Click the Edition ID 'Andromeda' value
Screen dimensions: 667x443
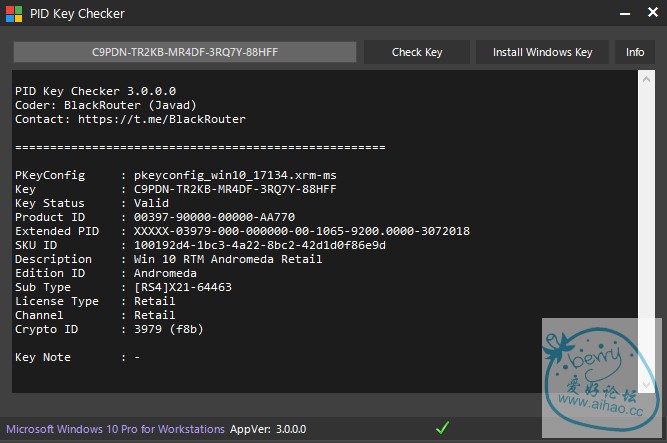coord(165,273)
